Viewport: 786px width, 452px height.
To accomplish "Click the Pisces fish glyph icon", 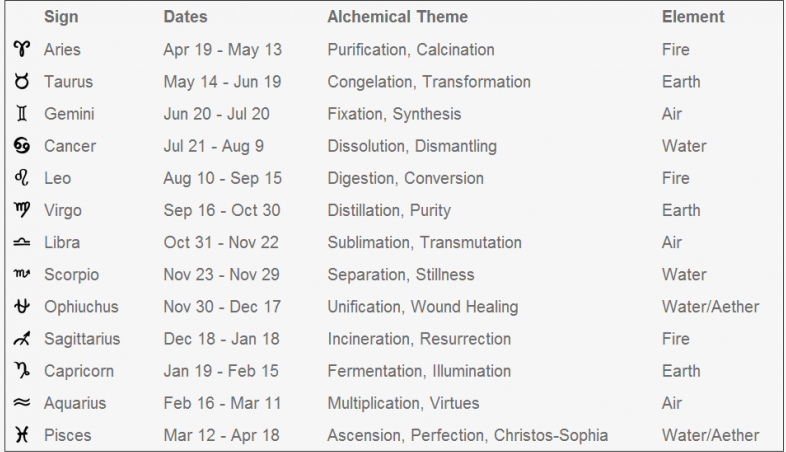I will point(21,435).
